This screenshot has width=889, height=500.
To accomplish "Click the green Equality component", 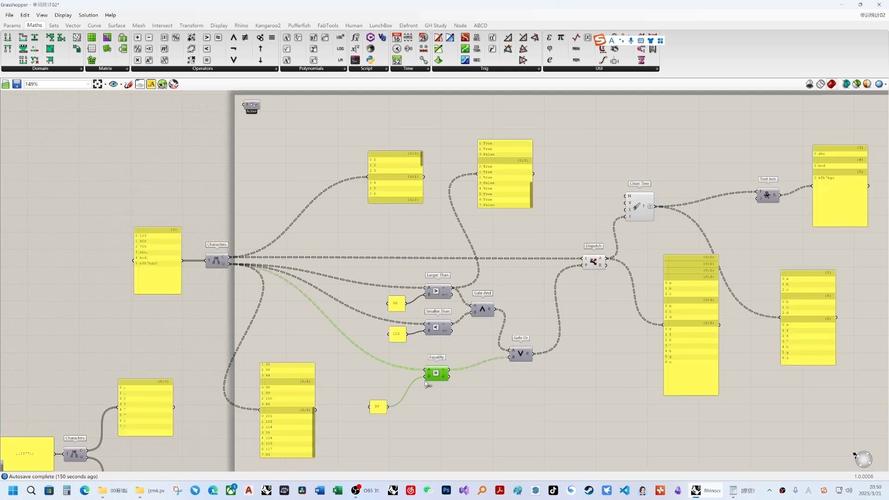I will coord(436,373).
